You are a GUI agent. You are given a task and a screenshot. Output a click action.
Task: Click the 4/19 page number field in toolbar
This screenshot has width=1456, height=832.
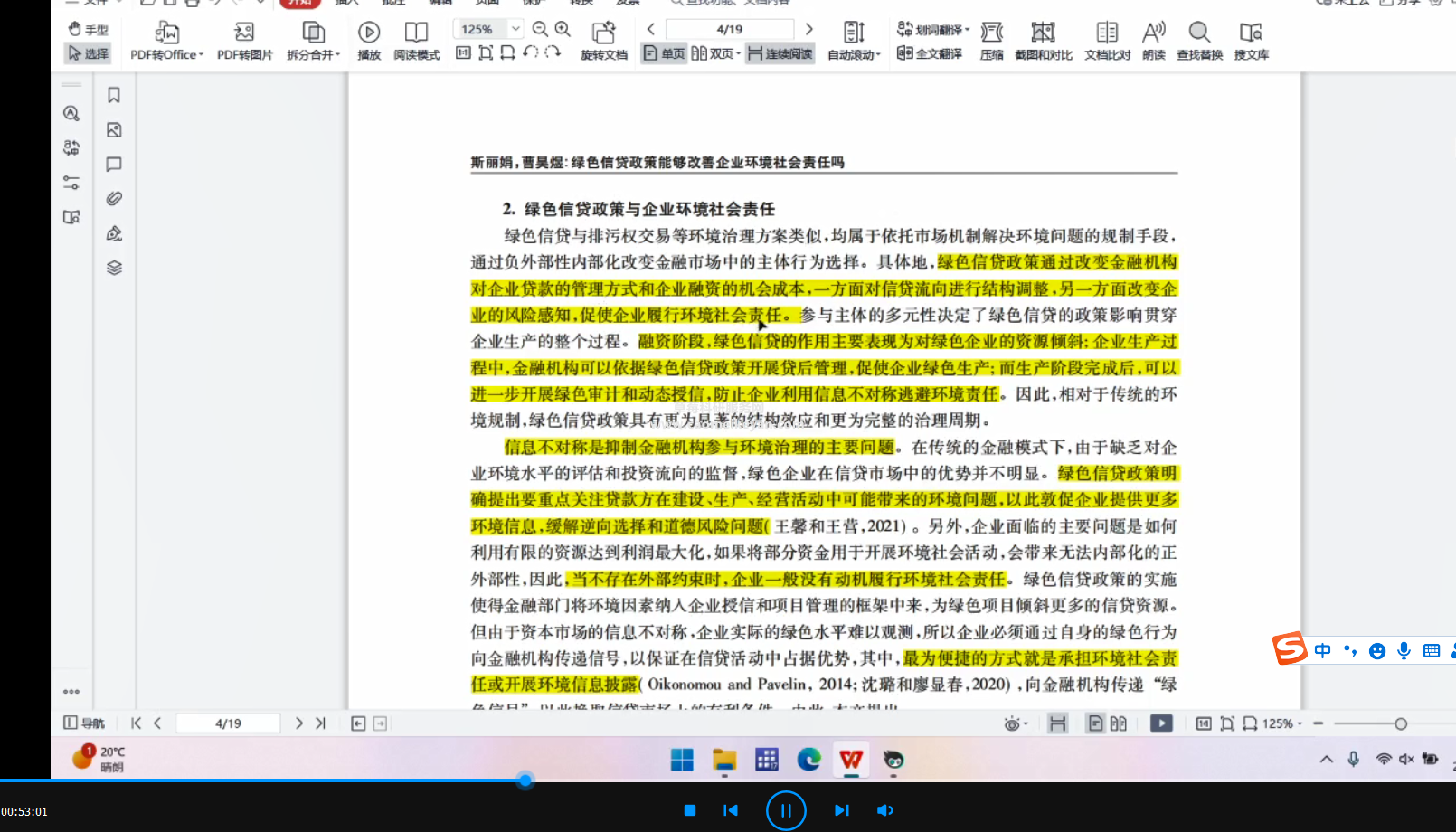[x=730, y=29]
